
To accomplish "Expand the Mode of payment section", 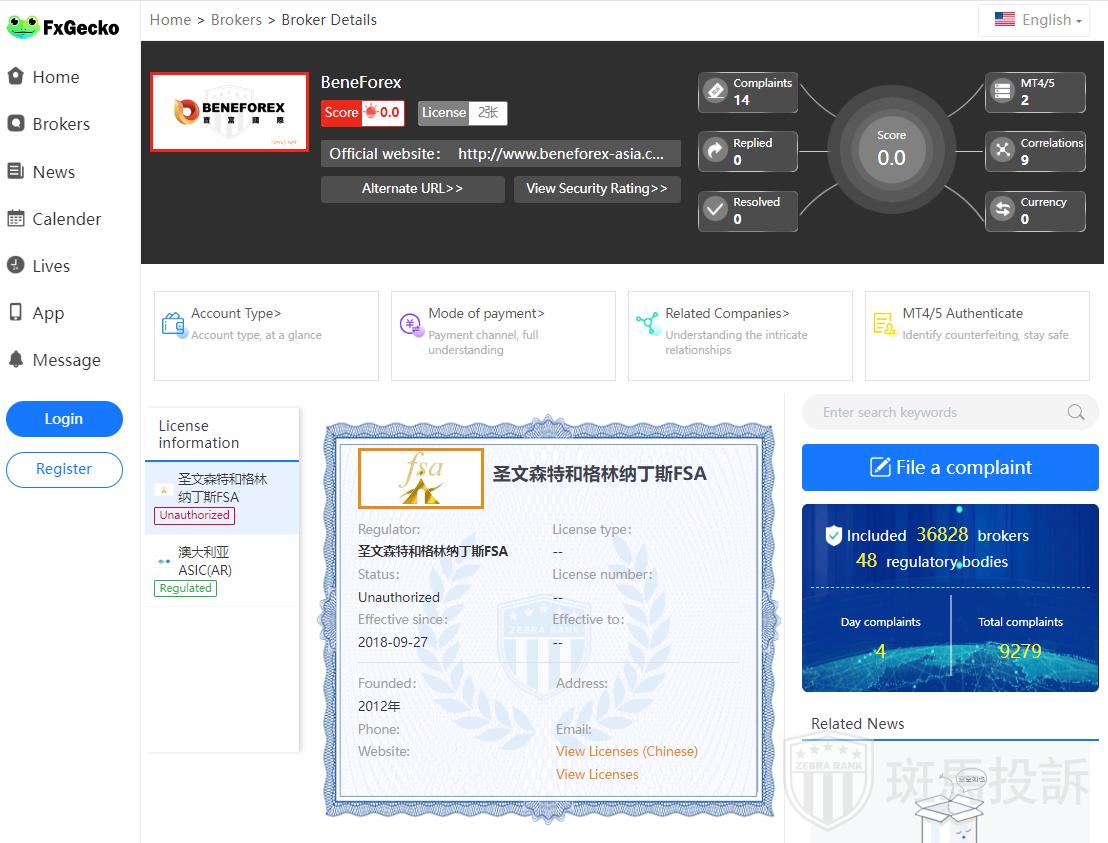I will 502,335.
